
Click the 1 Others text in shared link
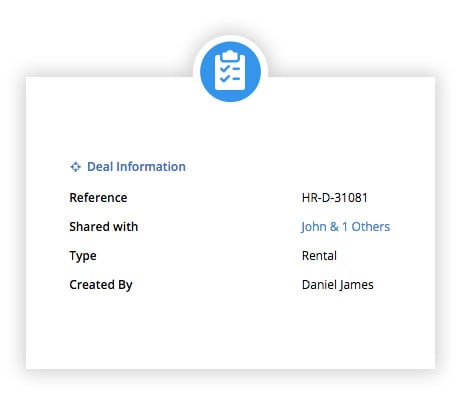coord(366,227)
